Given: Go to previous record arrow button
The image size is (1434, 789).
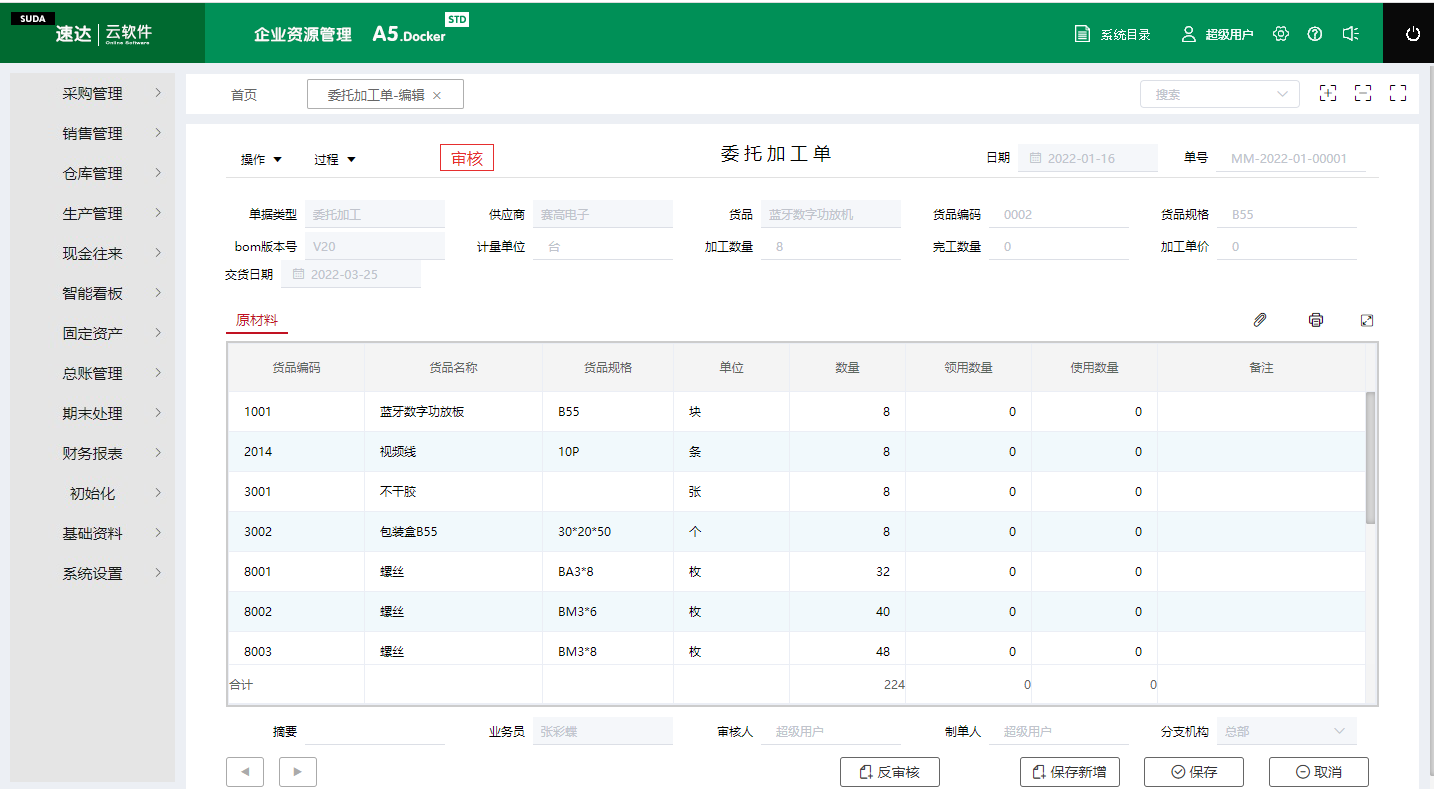Looking at the screenshot, I should [x=246, y=772].
